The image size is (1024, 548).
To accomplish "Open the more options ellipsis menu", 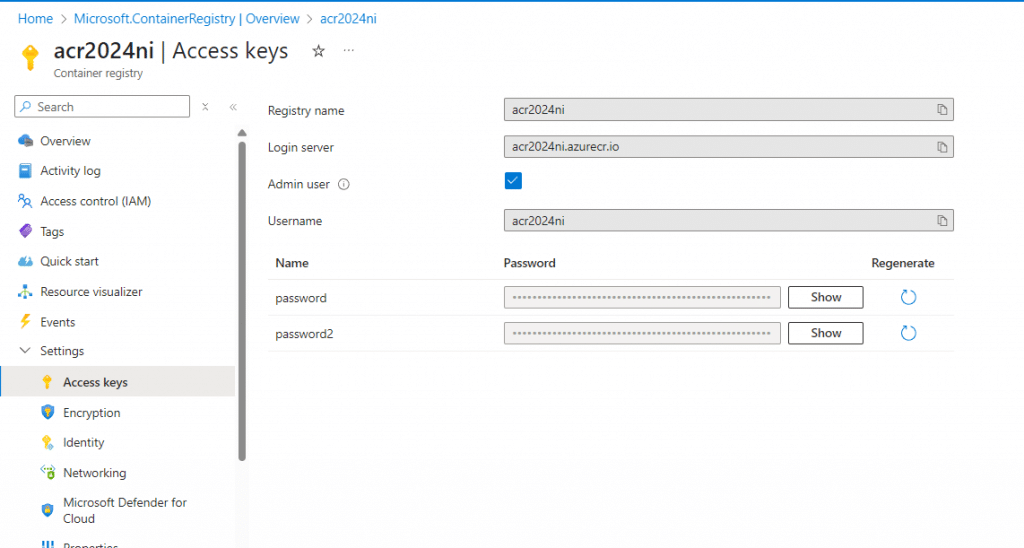I will (349, 51).
